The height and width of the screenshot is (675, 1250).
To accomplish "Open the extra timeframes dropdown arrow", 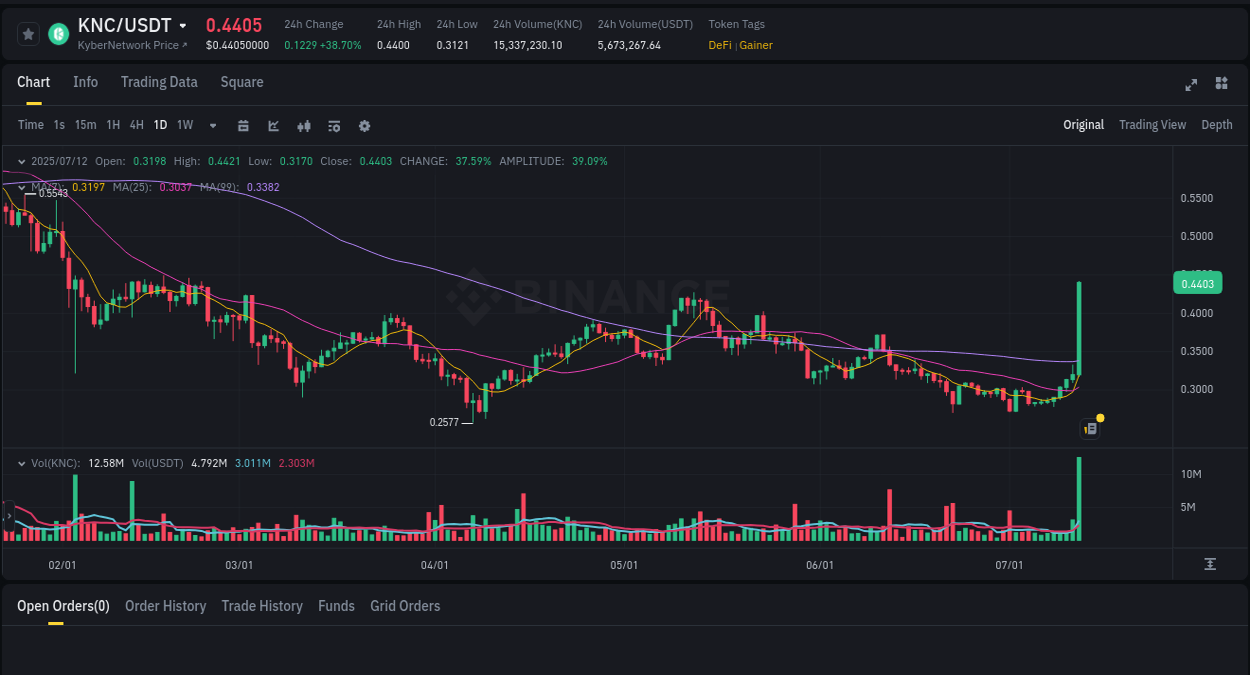I will pos(211,125).
